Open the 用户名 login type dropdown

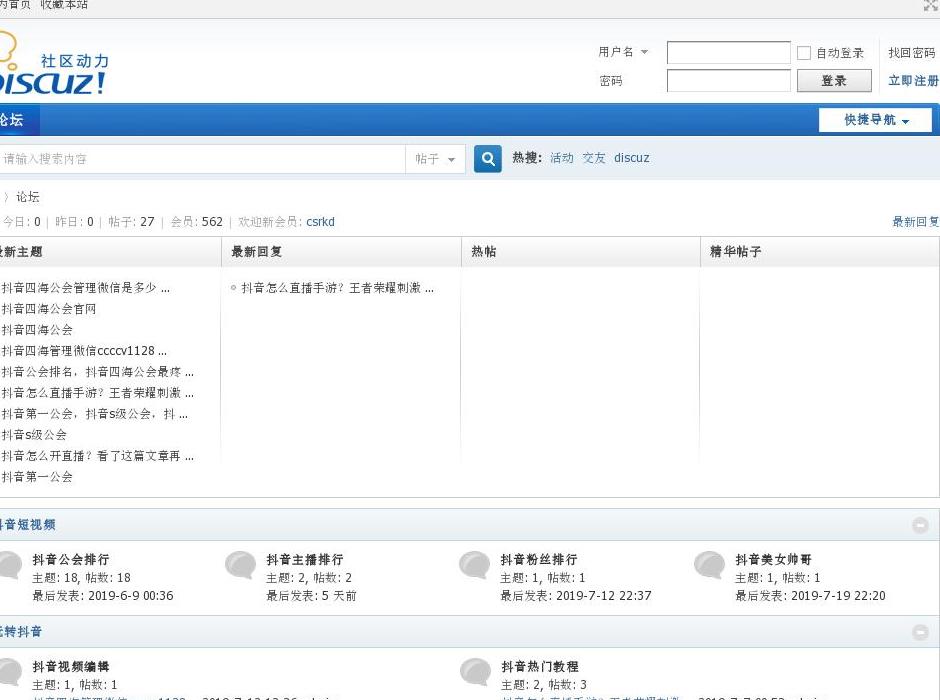pyautogui.click(x=623, y=52)
